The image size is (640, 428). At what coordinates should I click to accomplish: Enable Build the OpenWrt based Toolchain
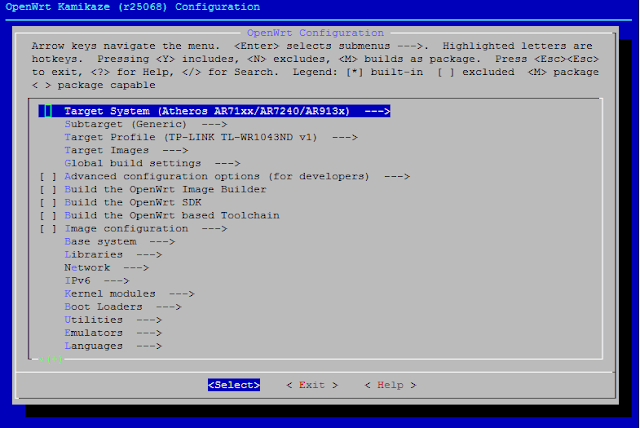coord(47,215)
